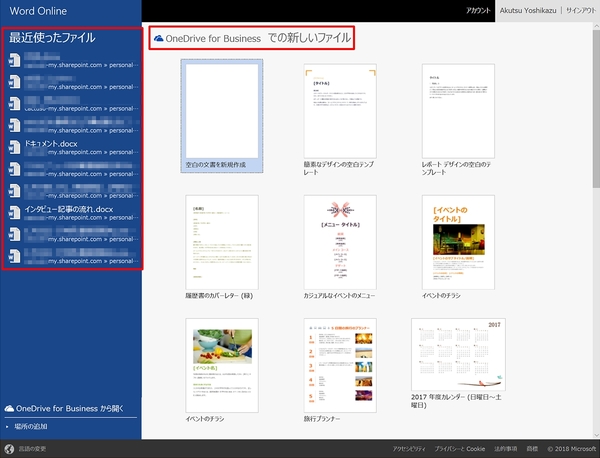Click 商標 footer link
The width and height of the screenshot is (600, 458).
click(x=532, y=449)
